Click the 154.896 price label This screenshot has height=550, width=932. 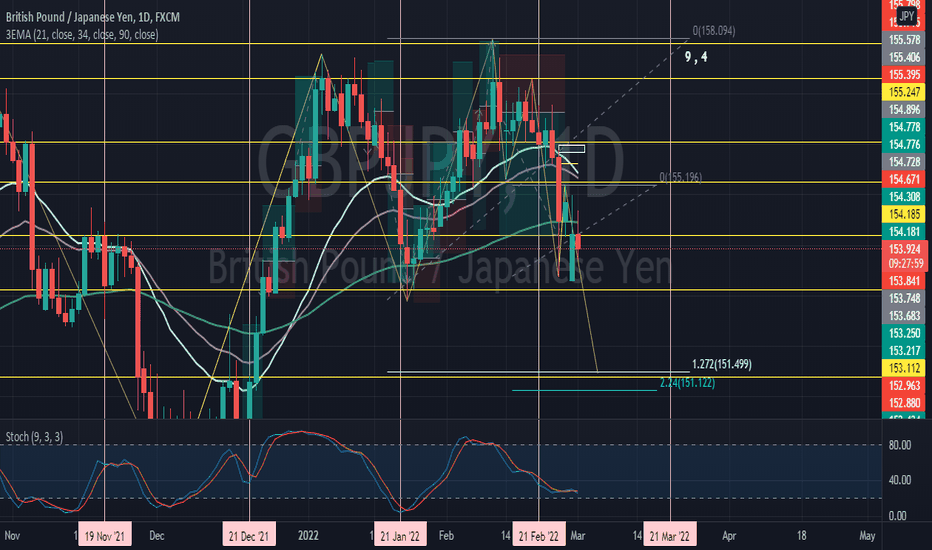(904, 109)
